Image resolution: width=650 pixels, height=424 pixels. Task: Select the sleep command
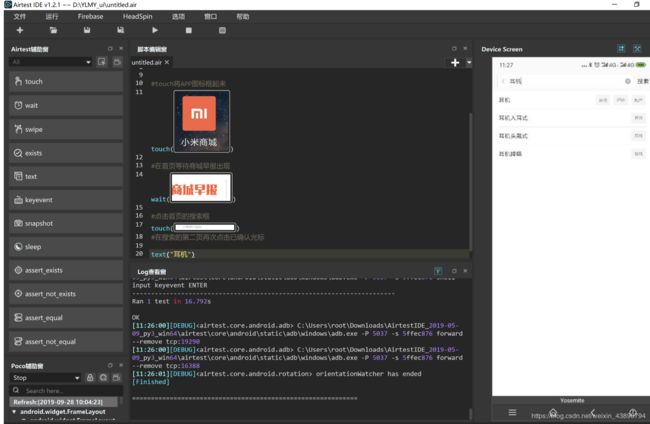coord(66,247)
